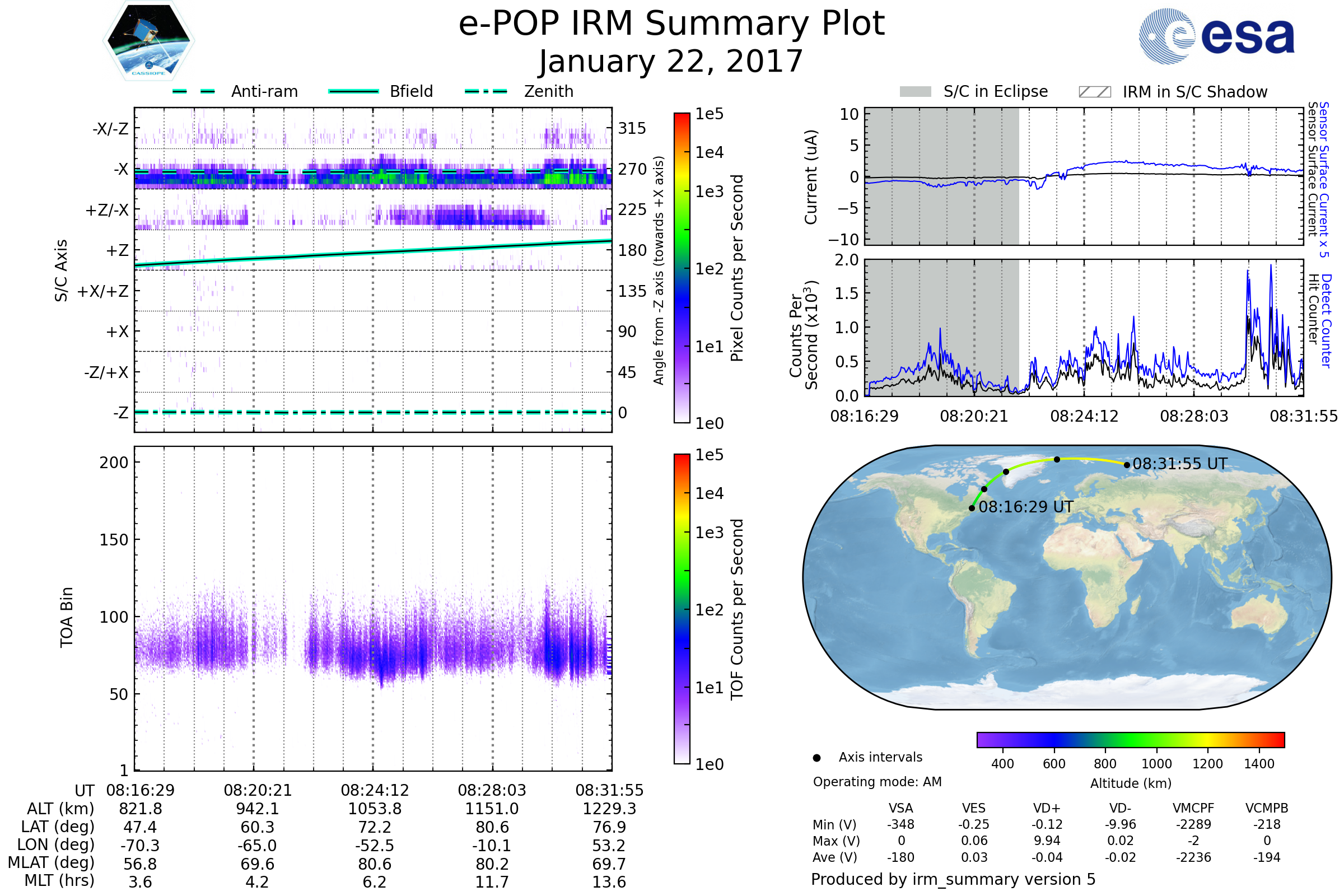Click the S/C in Eclipse gray legend patch

pyautogui.click(x=915, y=92)
